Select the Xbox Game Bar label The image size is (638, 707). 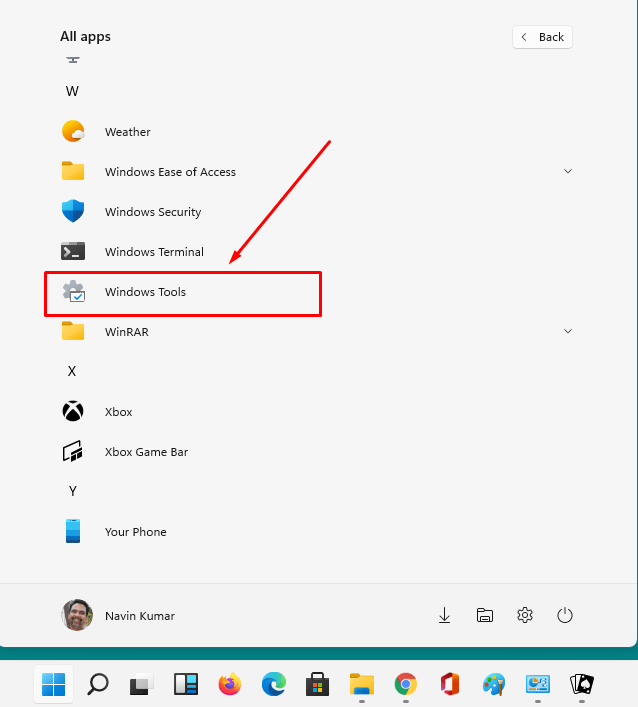[146, 452]
